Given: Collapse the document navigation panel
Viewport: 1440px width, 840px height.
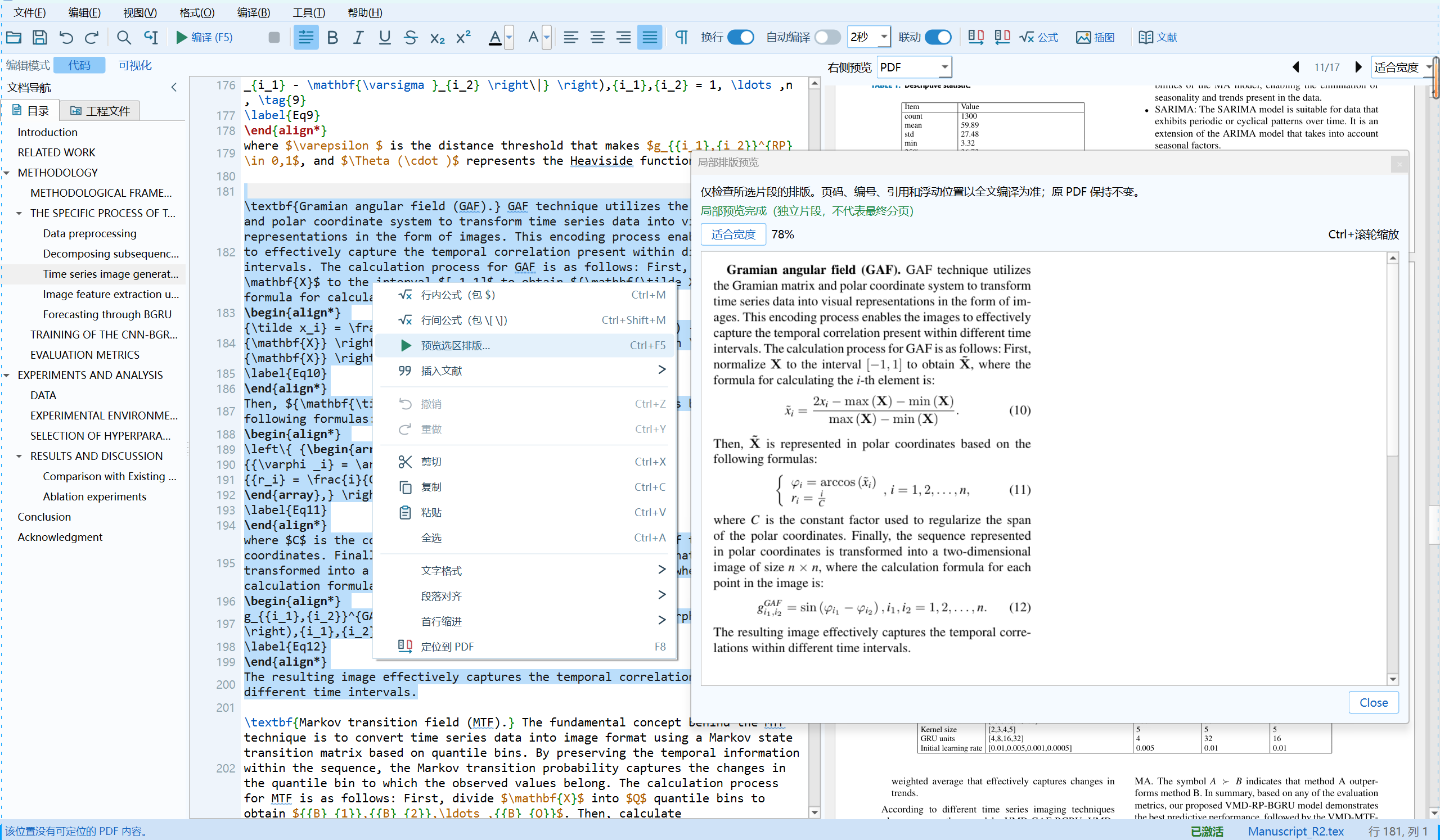Looking at the screenshot, I should (174, 87).
